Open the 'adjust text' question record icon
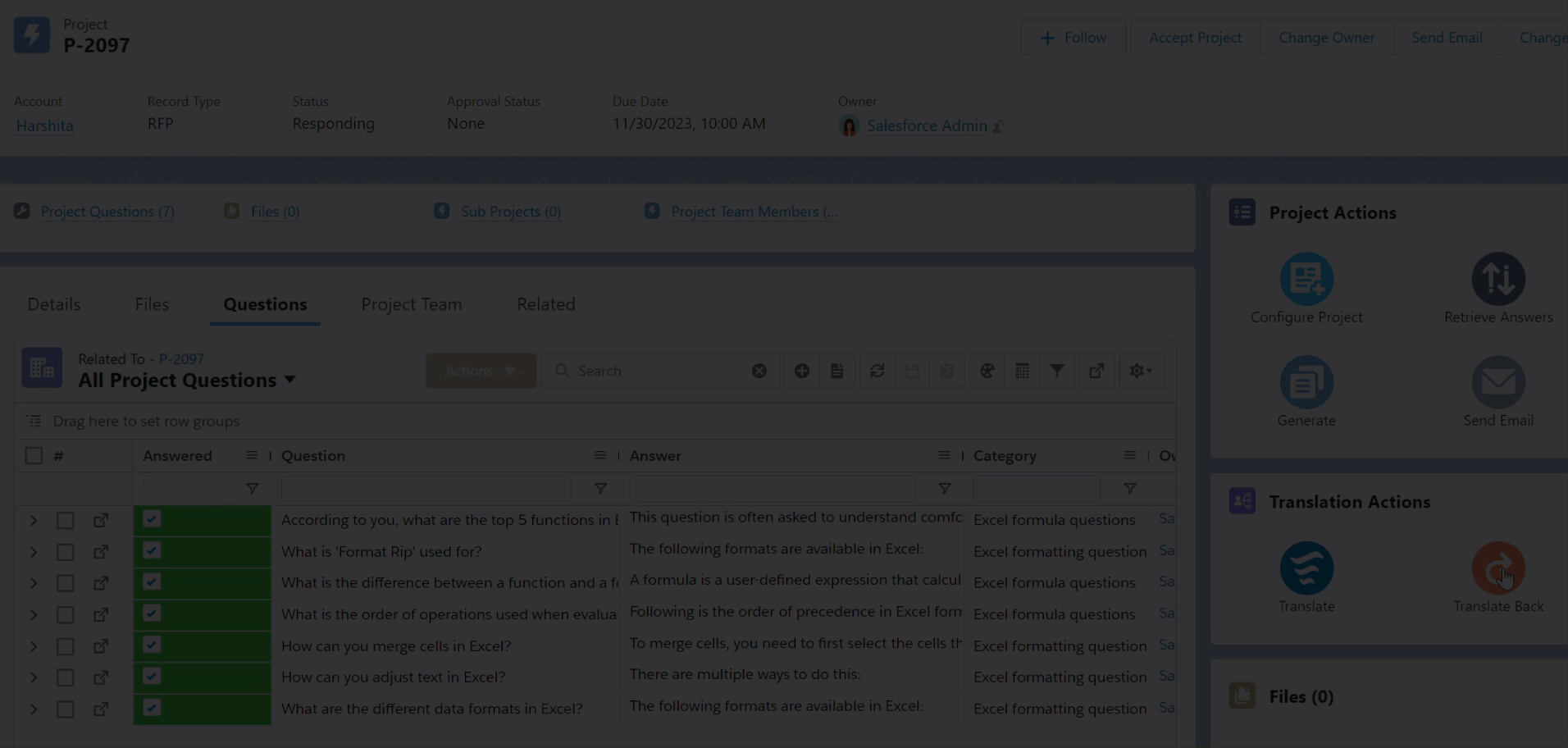The width and height of the screenshot is (1568, 748). click(101, 677)
